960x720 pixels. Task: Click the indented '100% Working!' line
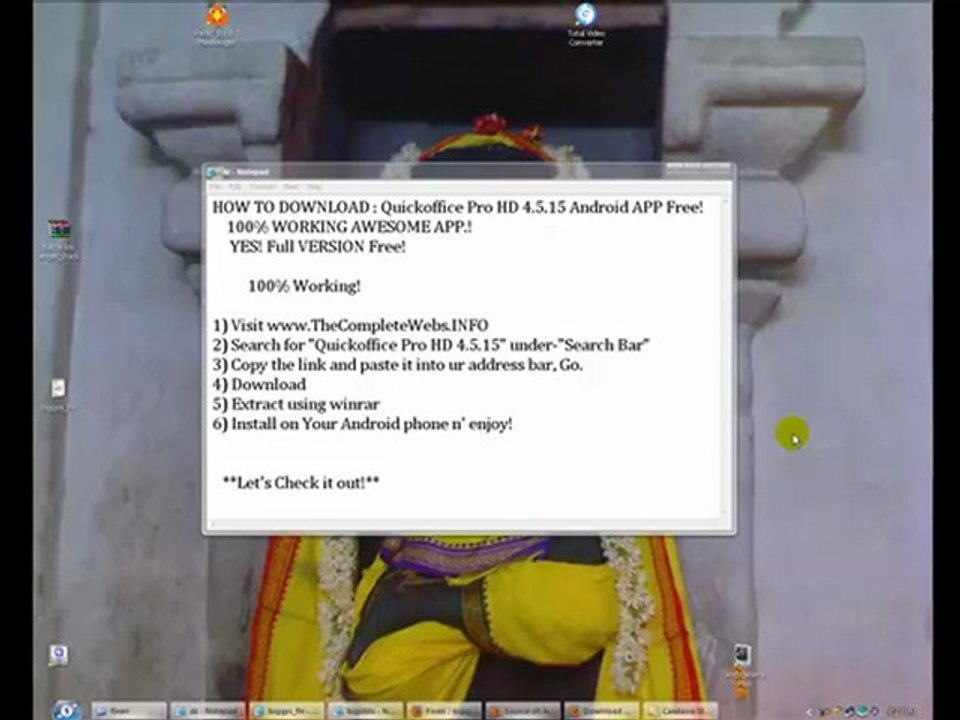(x=304, y=286)
